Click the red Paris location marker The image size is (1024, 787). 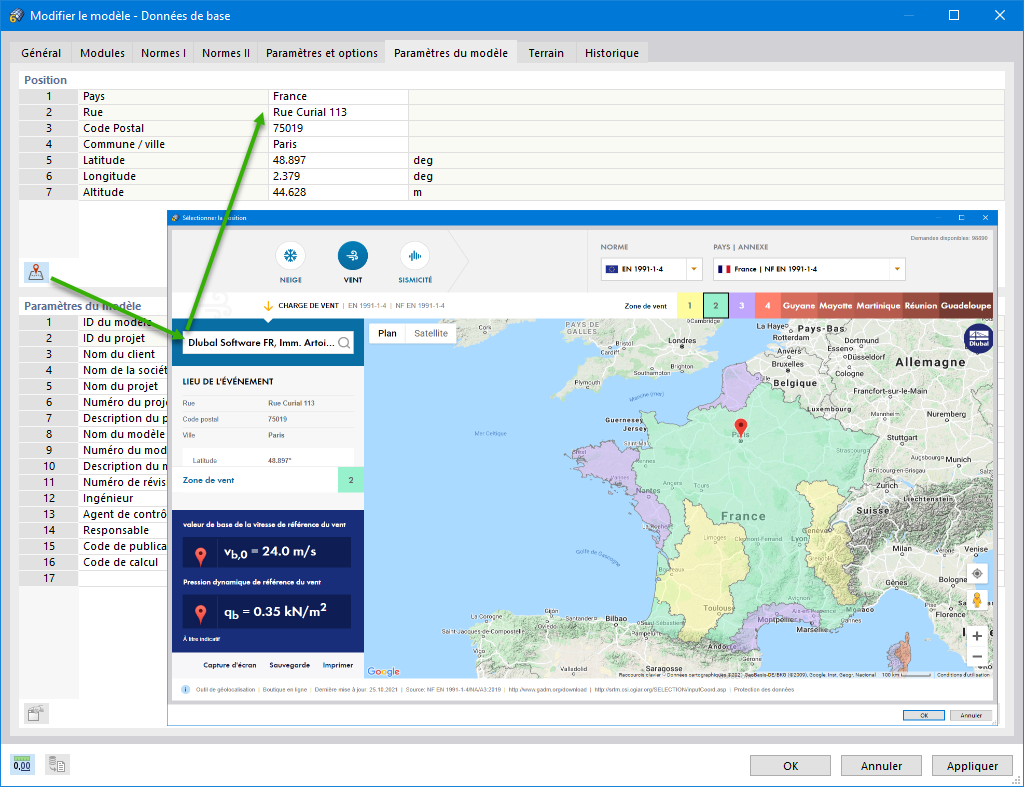(x=741, y=428)
